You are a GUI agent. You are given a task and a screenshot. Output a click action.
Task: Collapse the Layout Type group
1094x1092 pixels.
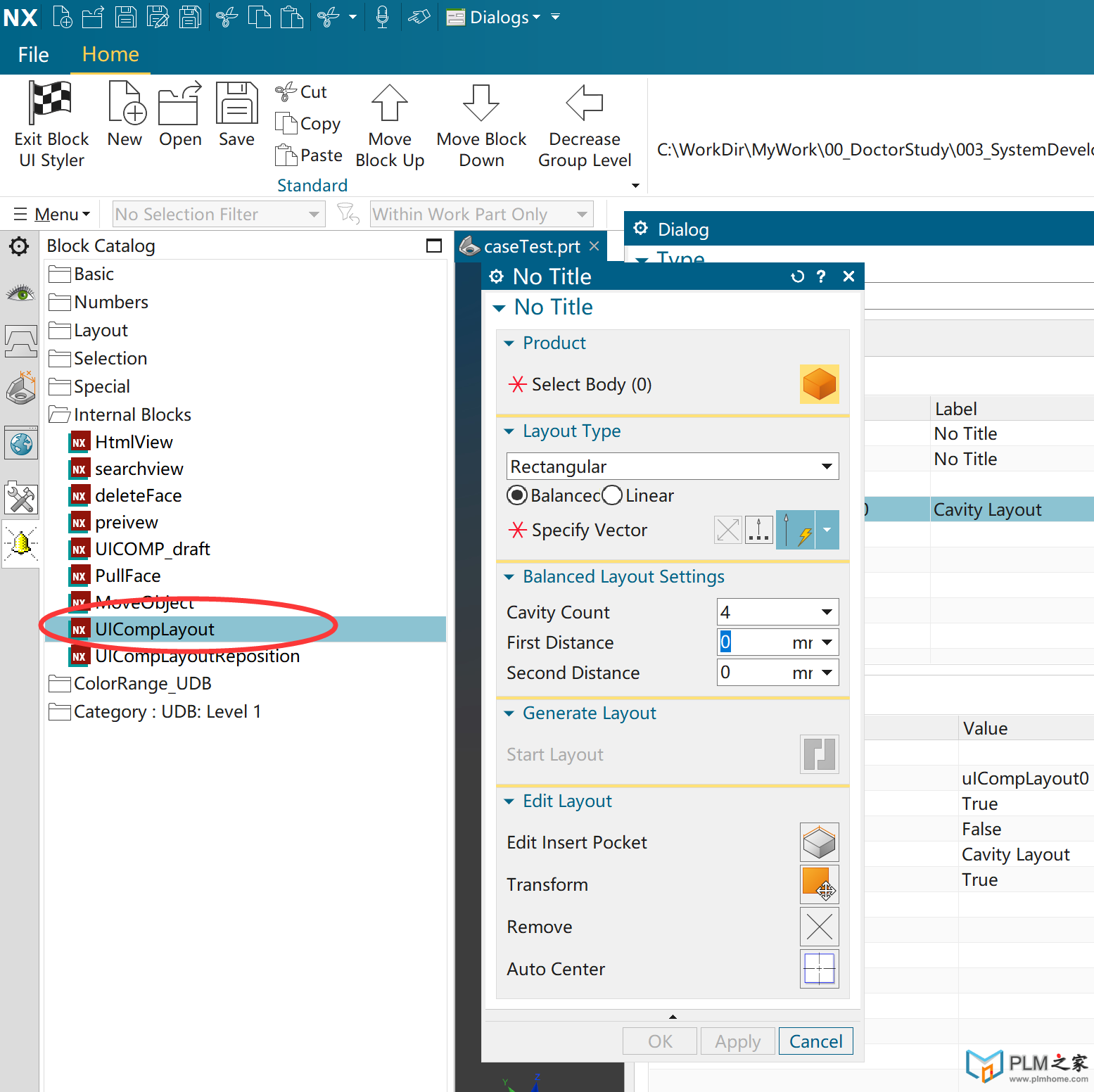pyautogui.click(x=509, y=431)
